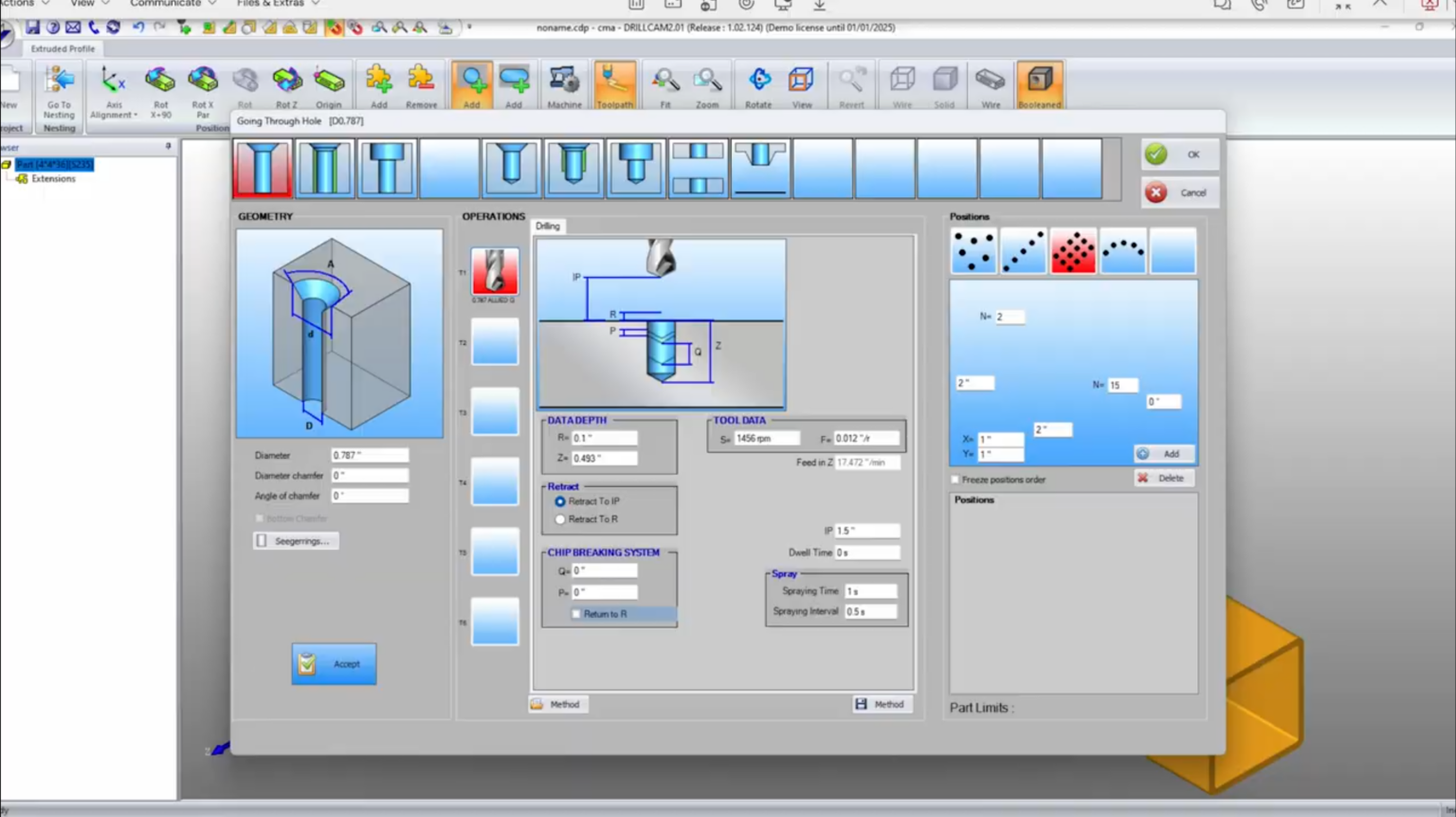The height and width of the screenshot is (817, 1456).
Task: Choose the grid pattern positions icon
Action: coord(1073,251)
